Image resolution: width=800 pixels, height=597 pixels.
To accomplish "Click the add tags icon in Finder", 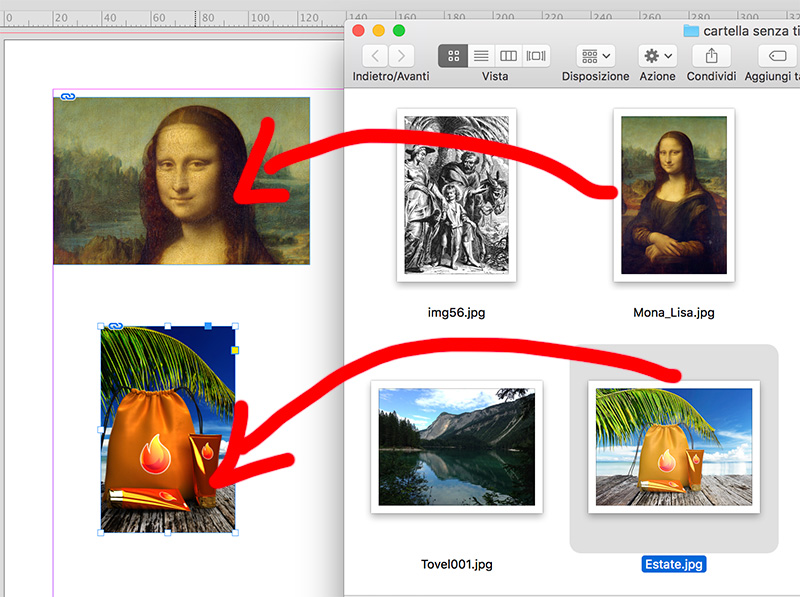I will [778, 56].
